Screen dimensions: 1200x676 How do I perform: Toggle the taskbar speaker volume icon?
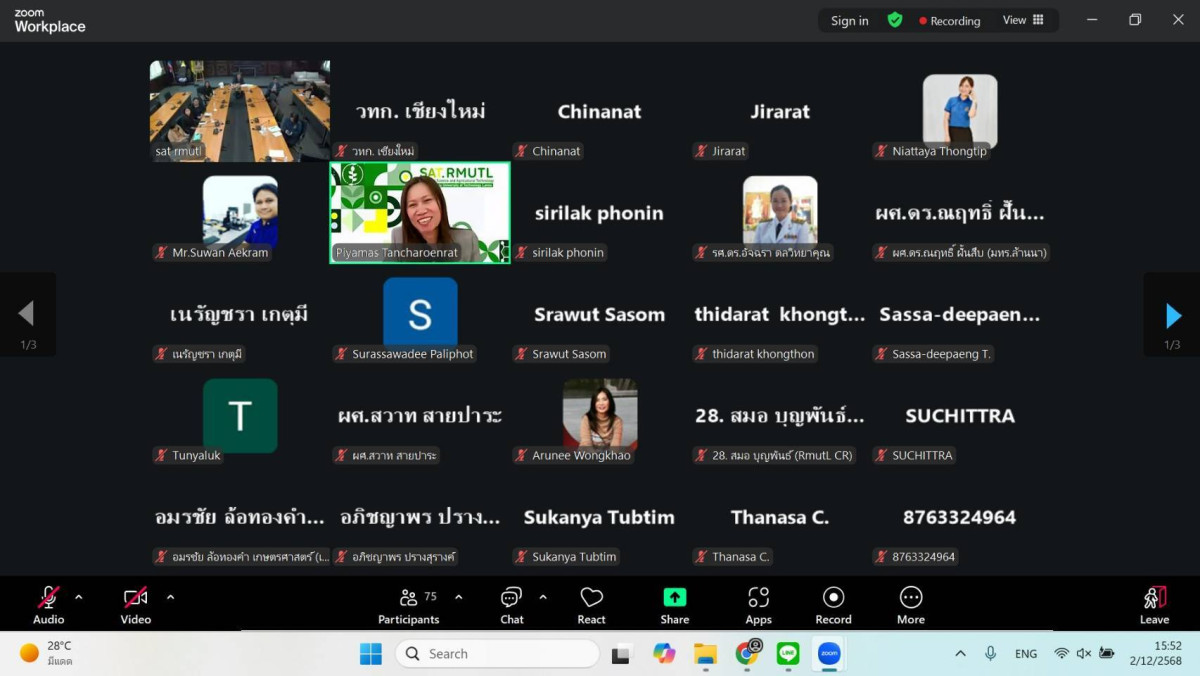(1083, 653)
